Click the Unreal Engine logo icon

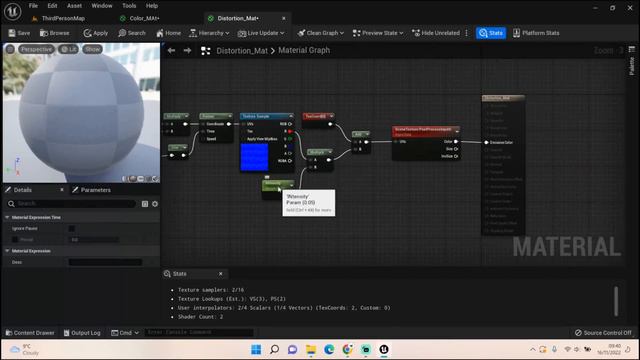point(12,11)
